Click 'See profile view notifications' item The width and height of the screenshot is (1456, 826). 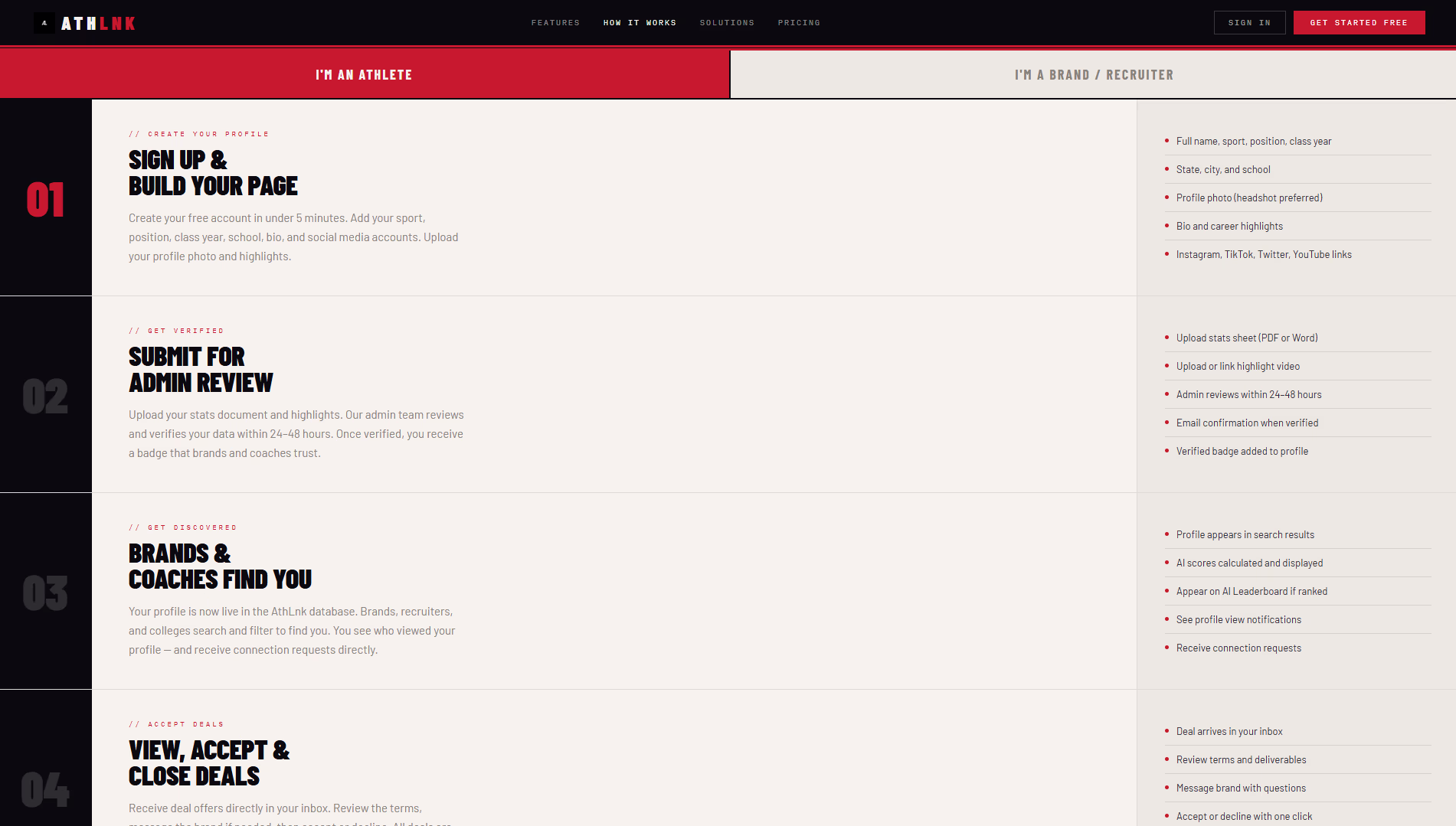click(1238, 620)
